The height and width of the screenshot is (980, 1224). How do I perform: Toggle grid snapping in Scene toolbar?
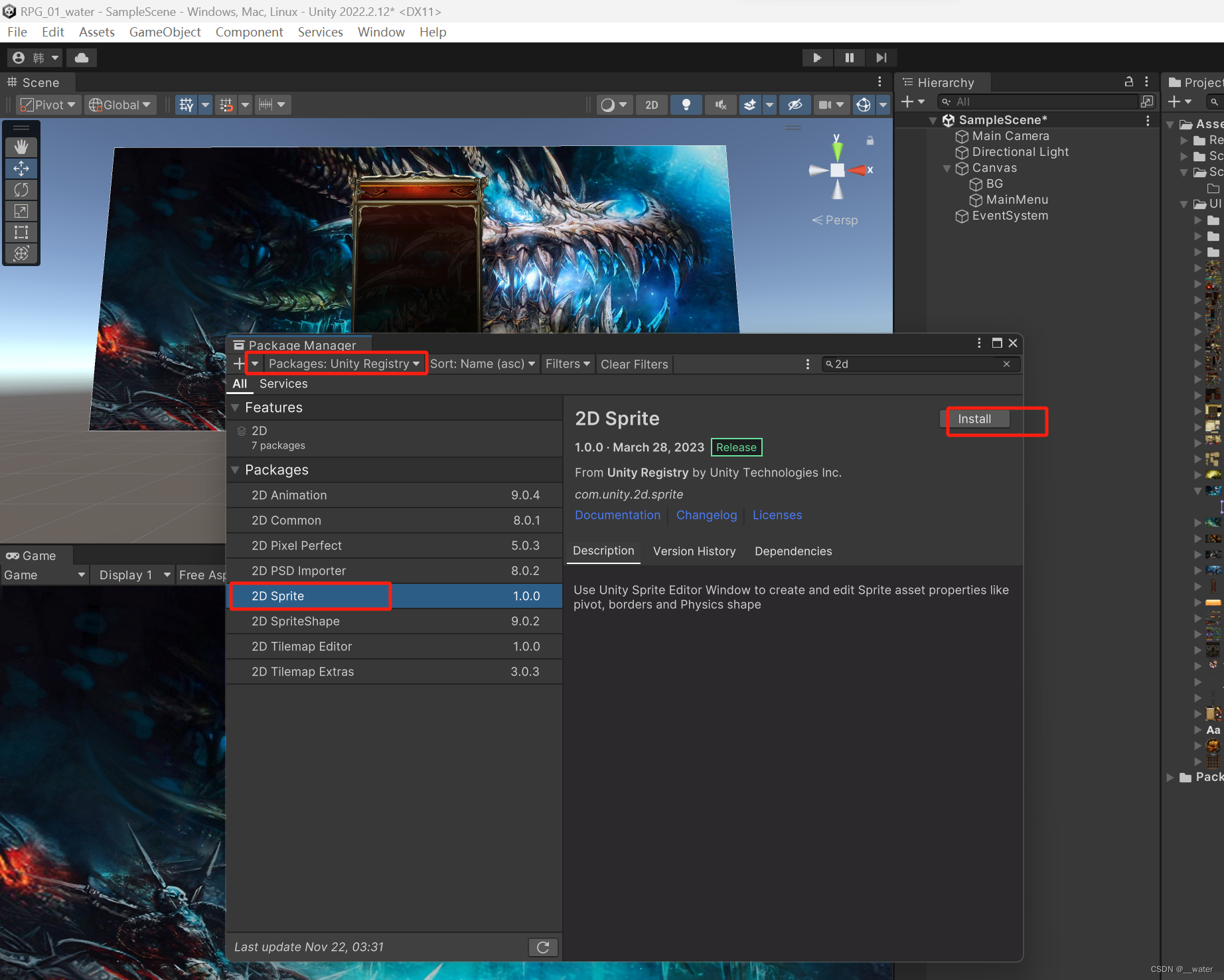(226, 105)
